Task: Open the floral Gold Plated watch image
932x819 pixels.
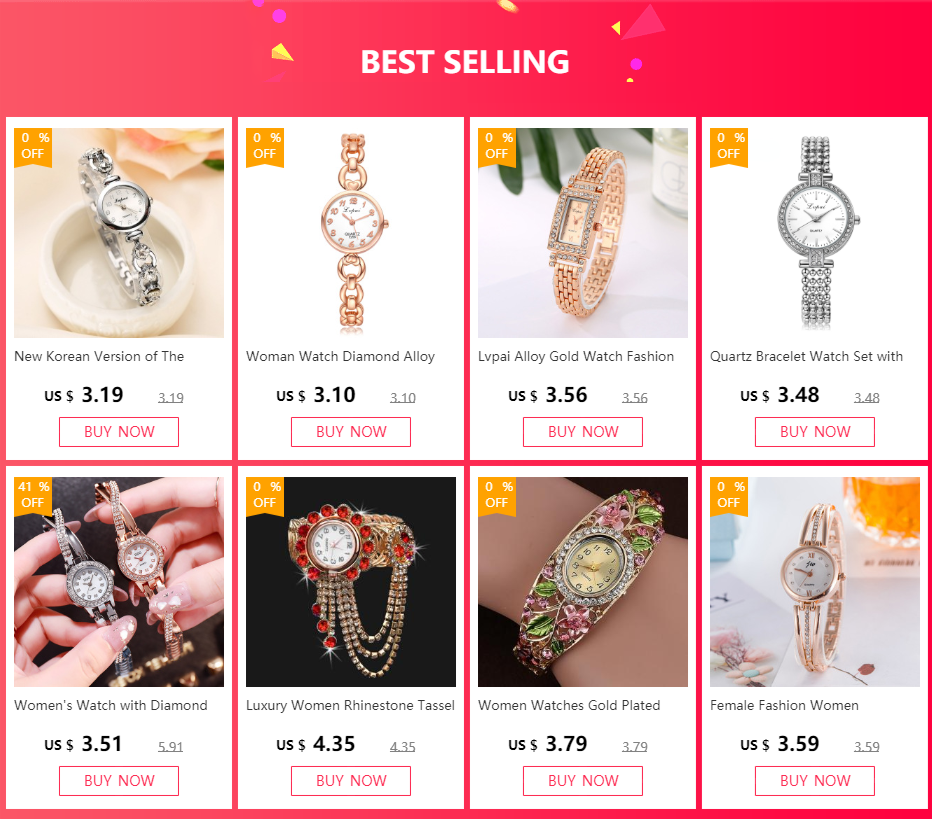Action: pyautogui.click(x=583, y=582)
